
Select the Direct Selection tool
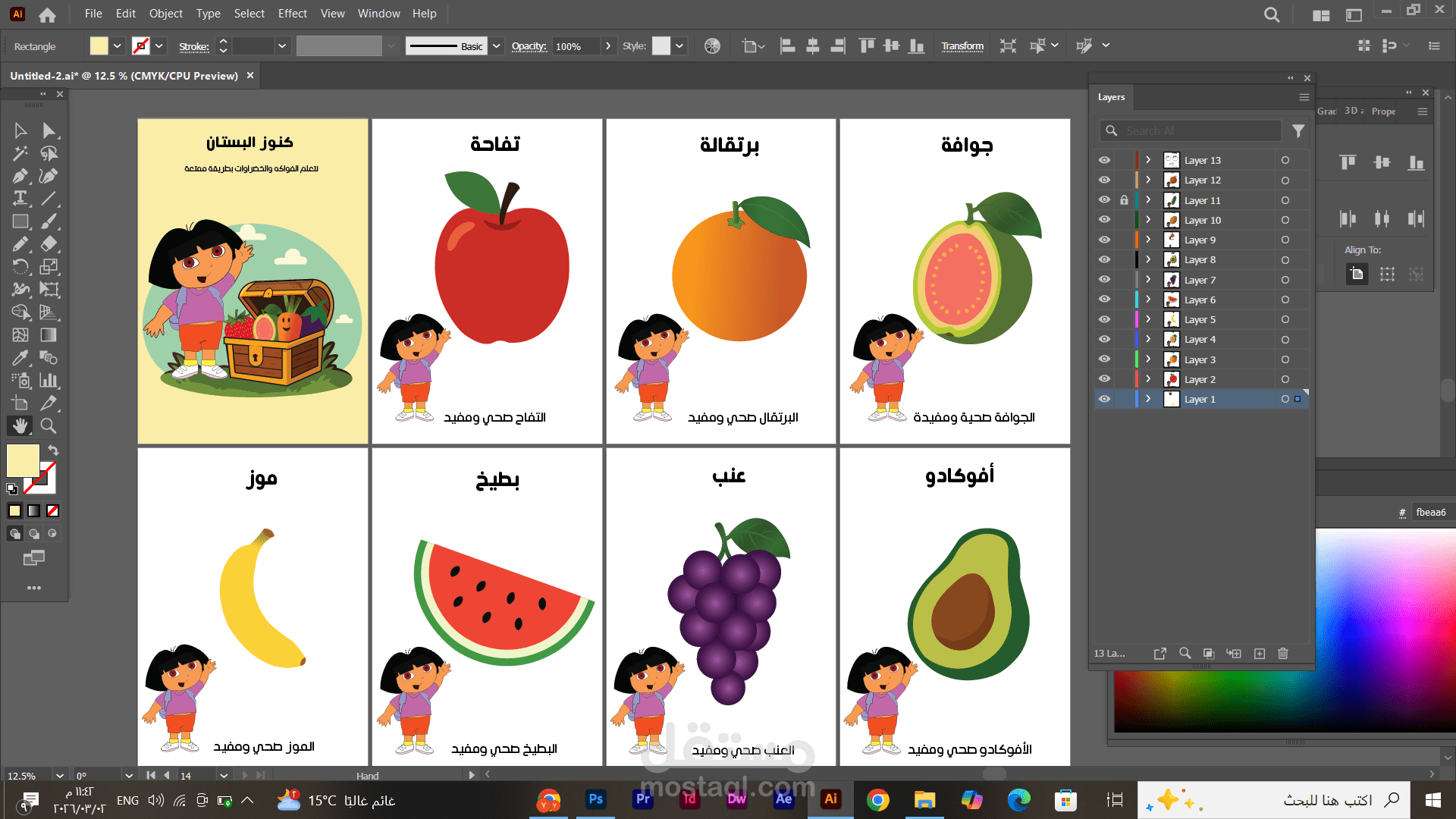(x=49, y=130)
